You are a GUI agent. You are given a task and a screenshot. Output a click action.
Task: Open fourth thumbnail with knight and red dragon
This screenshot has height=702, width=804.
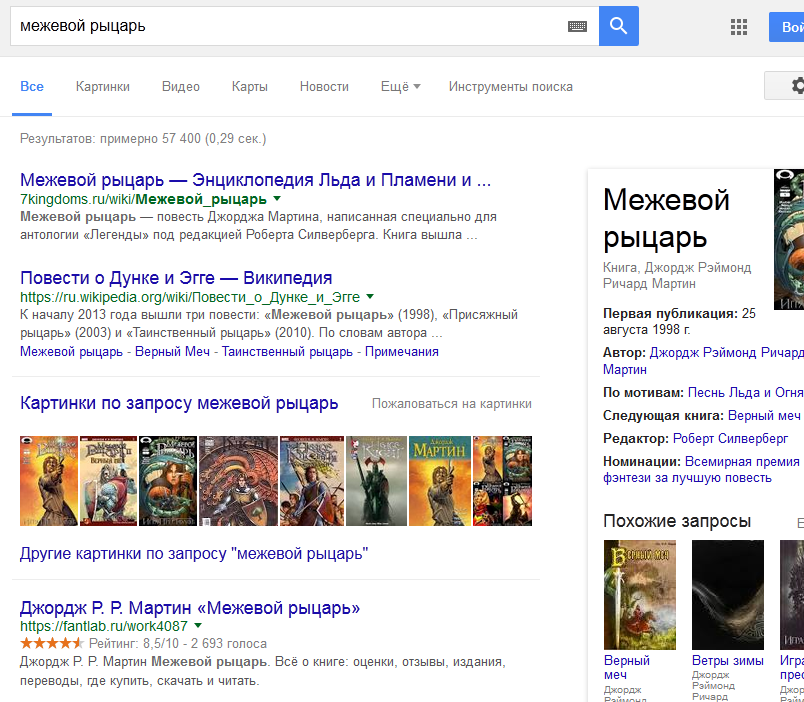(238, 481)
